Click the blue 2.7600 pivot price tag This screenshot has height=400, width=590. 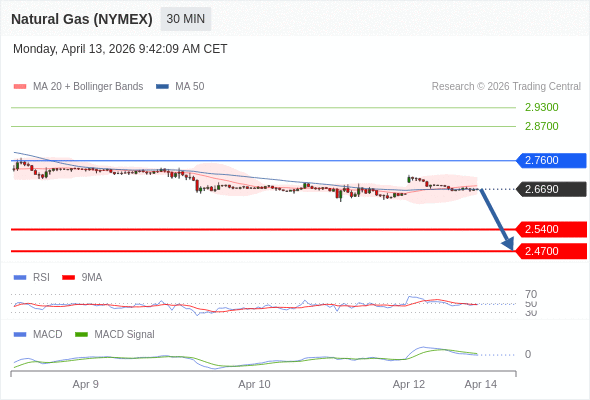[551, 160]
